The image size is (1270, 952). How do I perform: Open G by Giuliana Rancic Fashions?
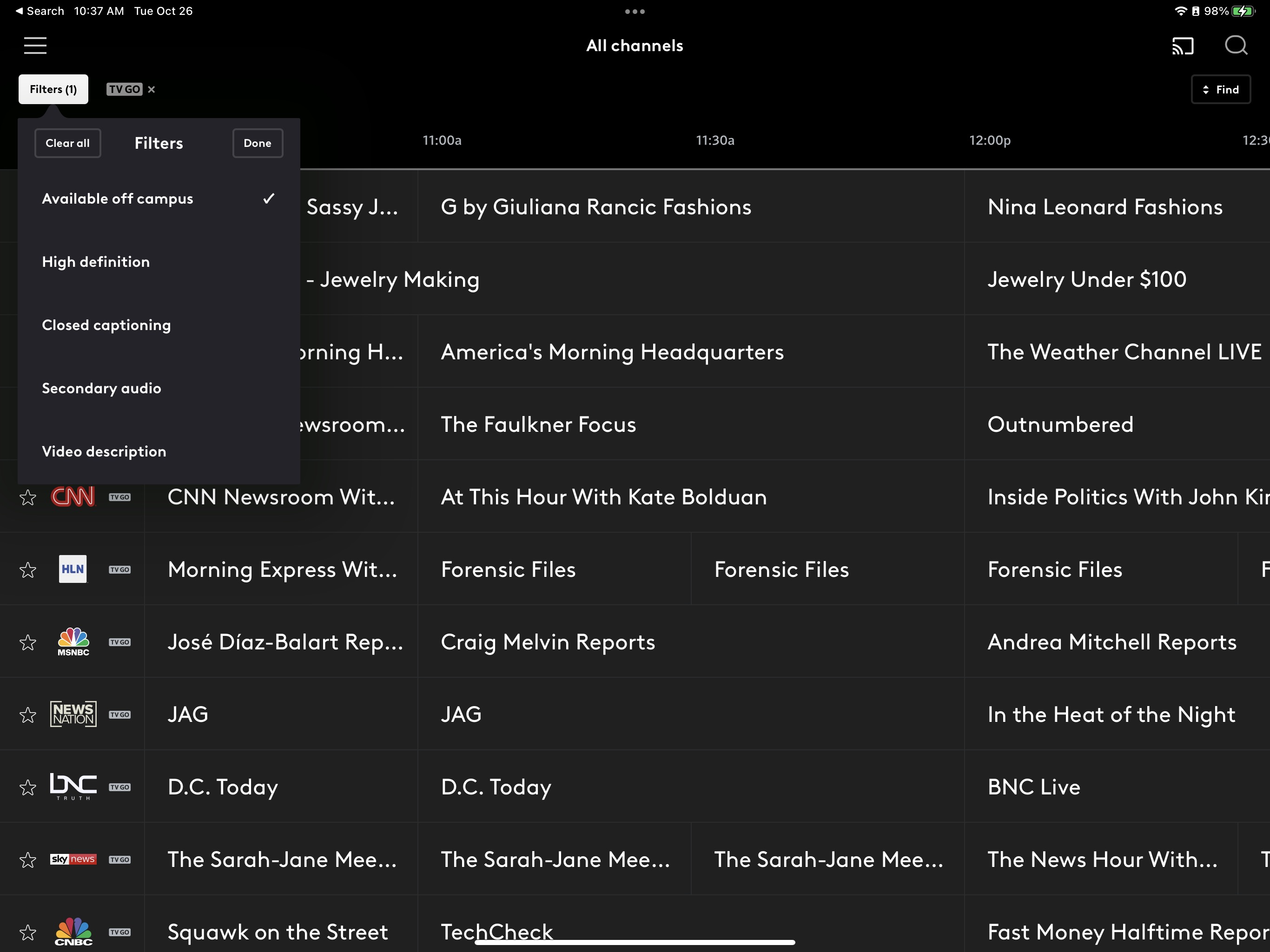691,207
